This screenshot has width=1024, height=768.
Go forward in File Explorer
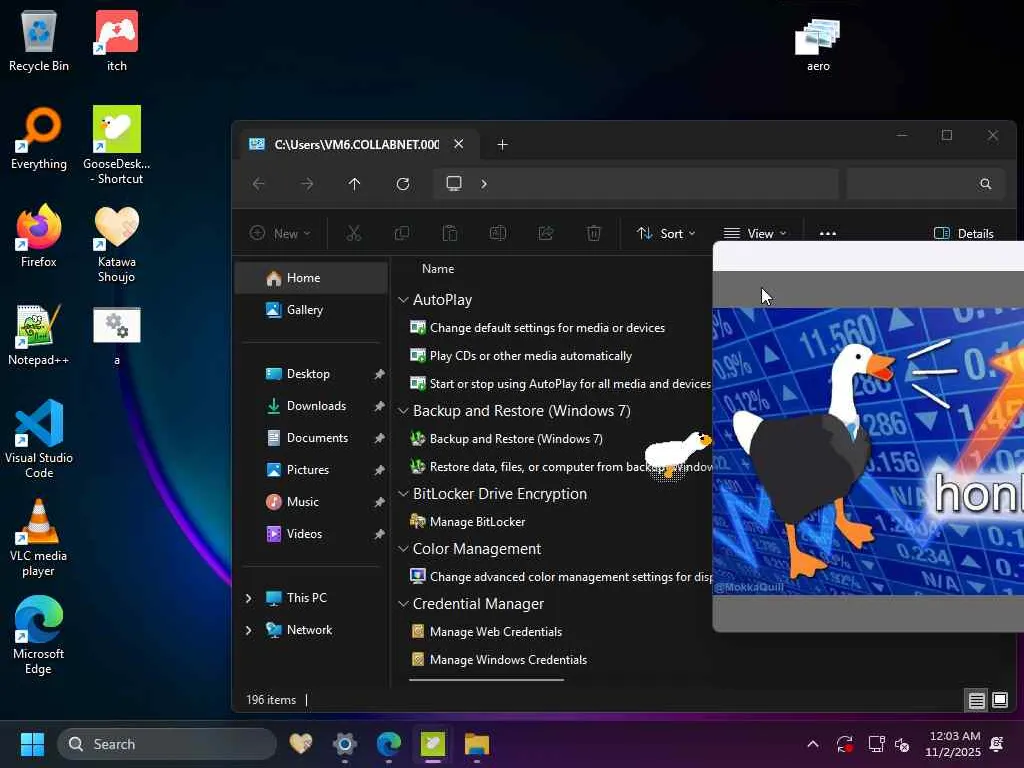[307, 184]
